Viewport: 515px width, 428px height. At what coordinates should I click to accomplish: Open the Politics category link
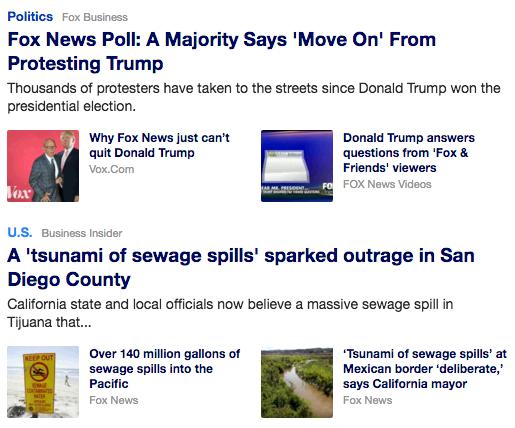(30, 17)
